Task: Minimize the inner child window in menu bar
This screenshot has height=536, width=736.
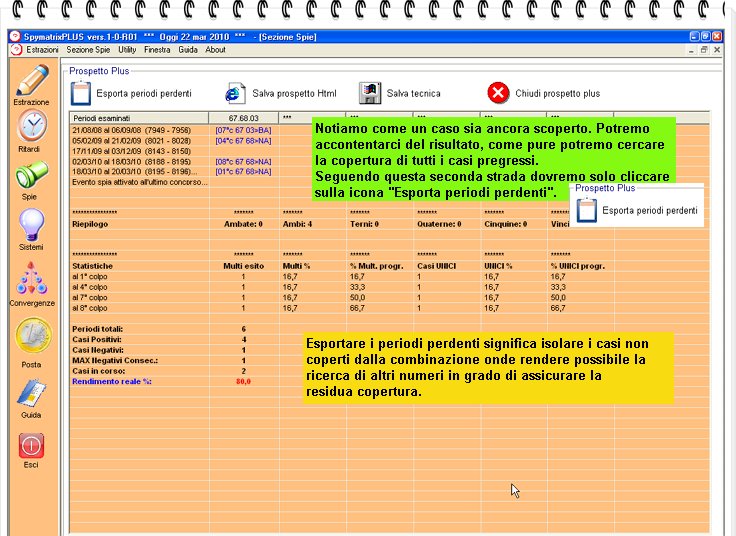Action: 691,50
